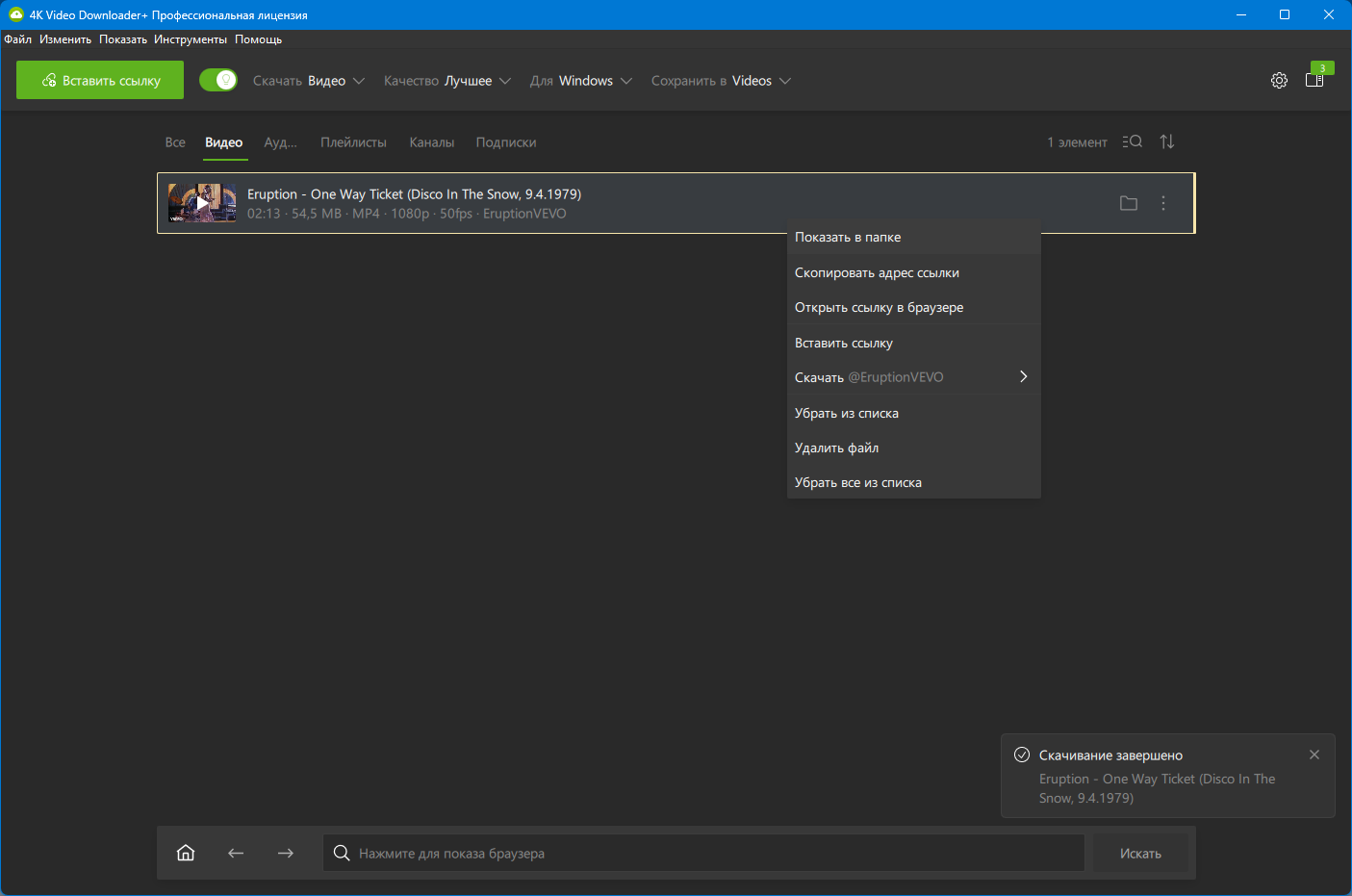The image size is (1352, 896).
Task: Expand the Сохранить в Videos dropdown
Action: (721, 81)
